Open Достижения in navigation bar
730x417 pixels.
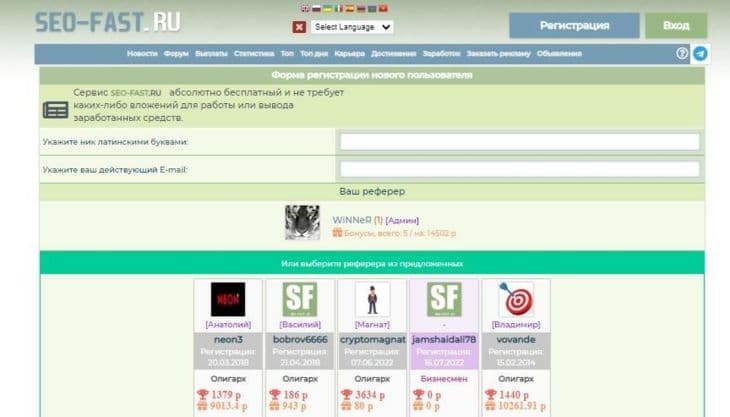point(393,54)
